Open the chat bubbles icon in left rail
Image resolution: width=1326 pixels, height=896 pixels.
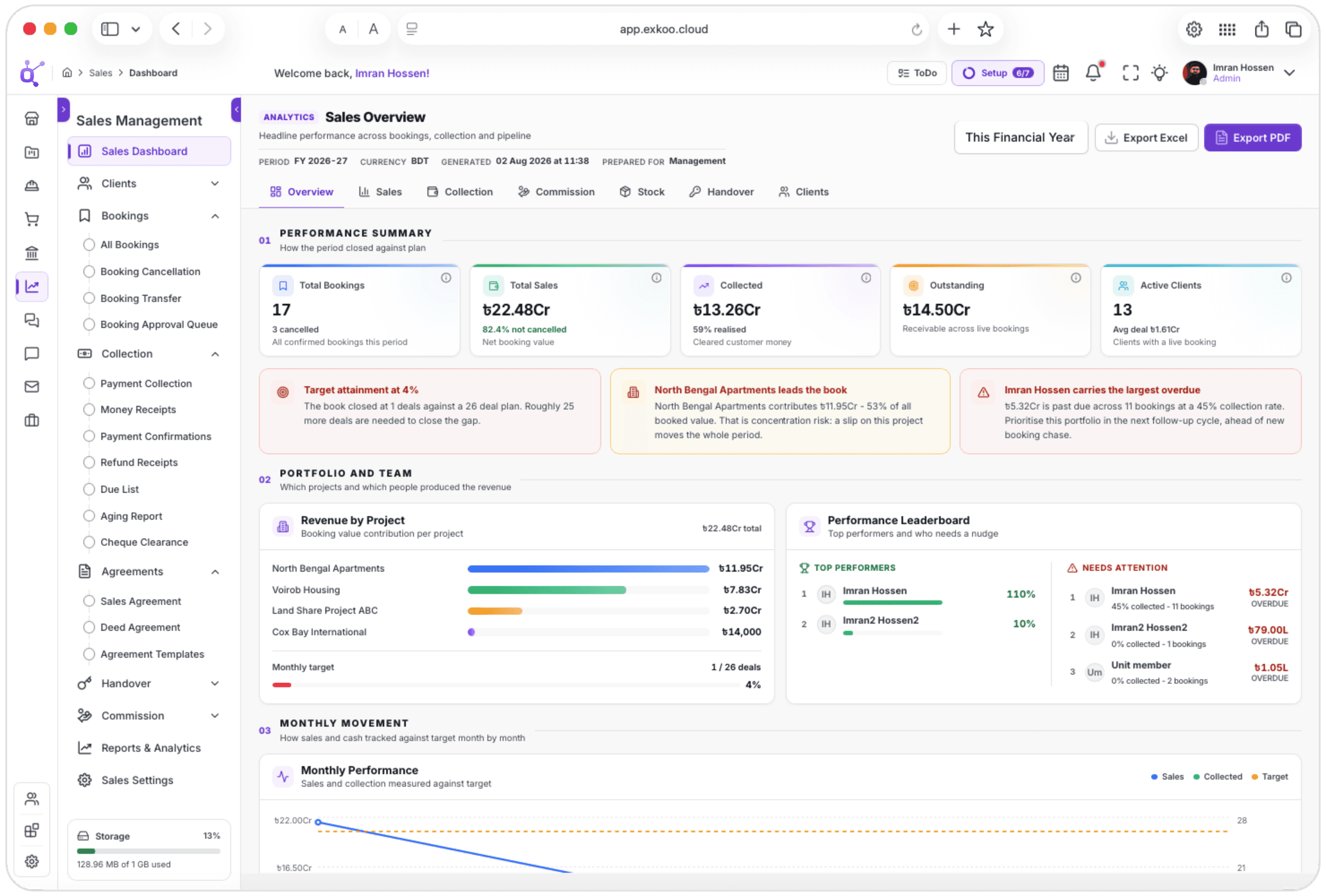point(32,320)
